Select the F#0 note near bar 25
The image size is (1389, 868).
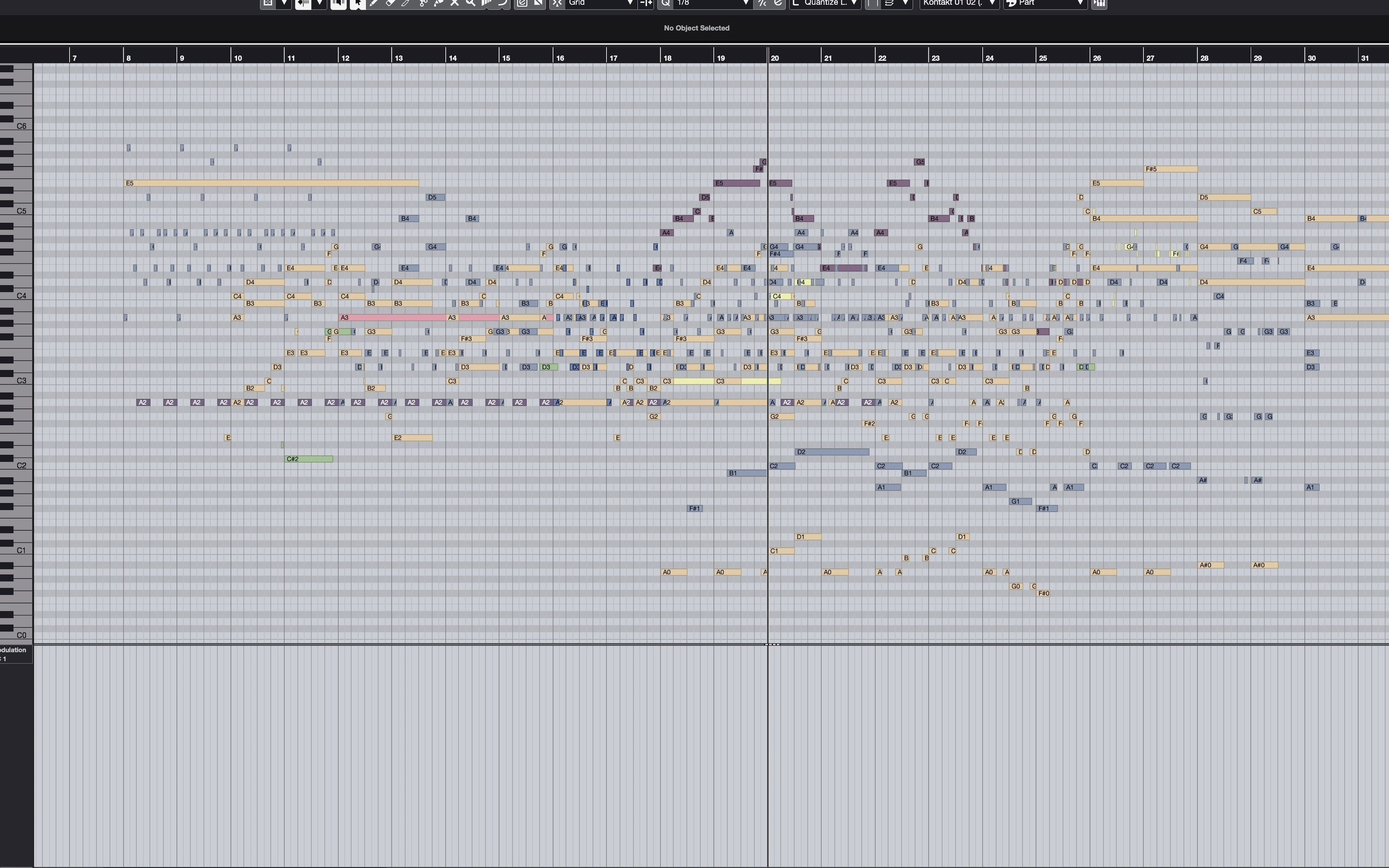click(x=1043, y=593)
